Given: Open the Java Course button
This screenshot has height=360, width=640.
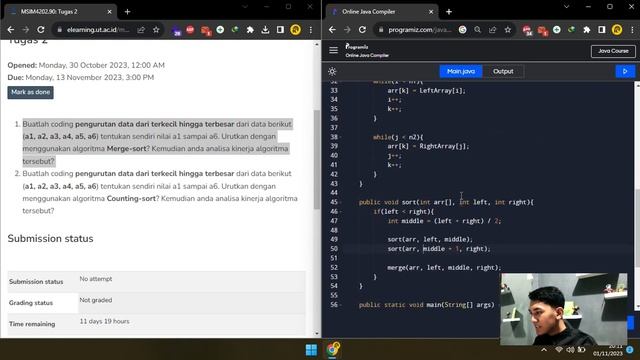Looking at the screenshot, I should pos(613,51).
